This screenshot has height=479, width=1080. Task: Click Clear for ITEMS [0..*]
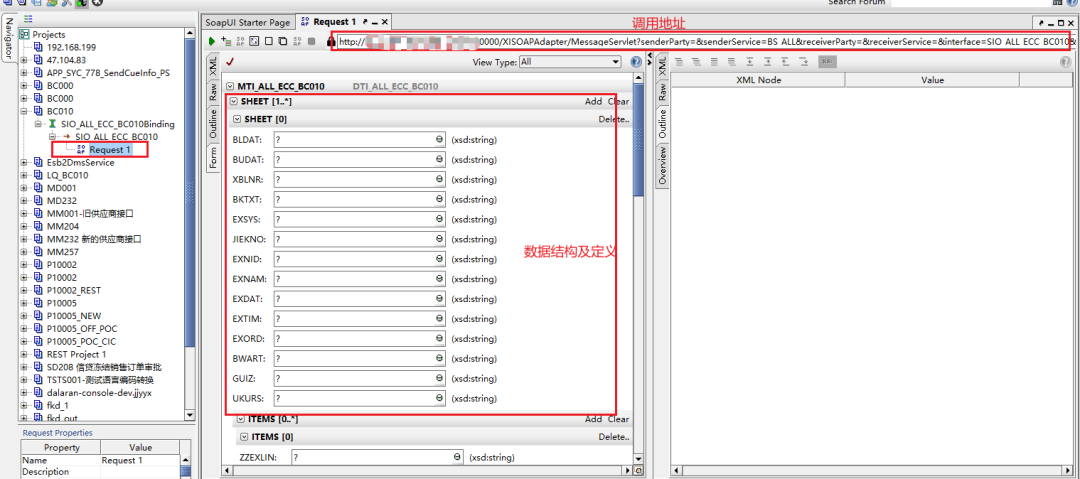pos(619,419)
